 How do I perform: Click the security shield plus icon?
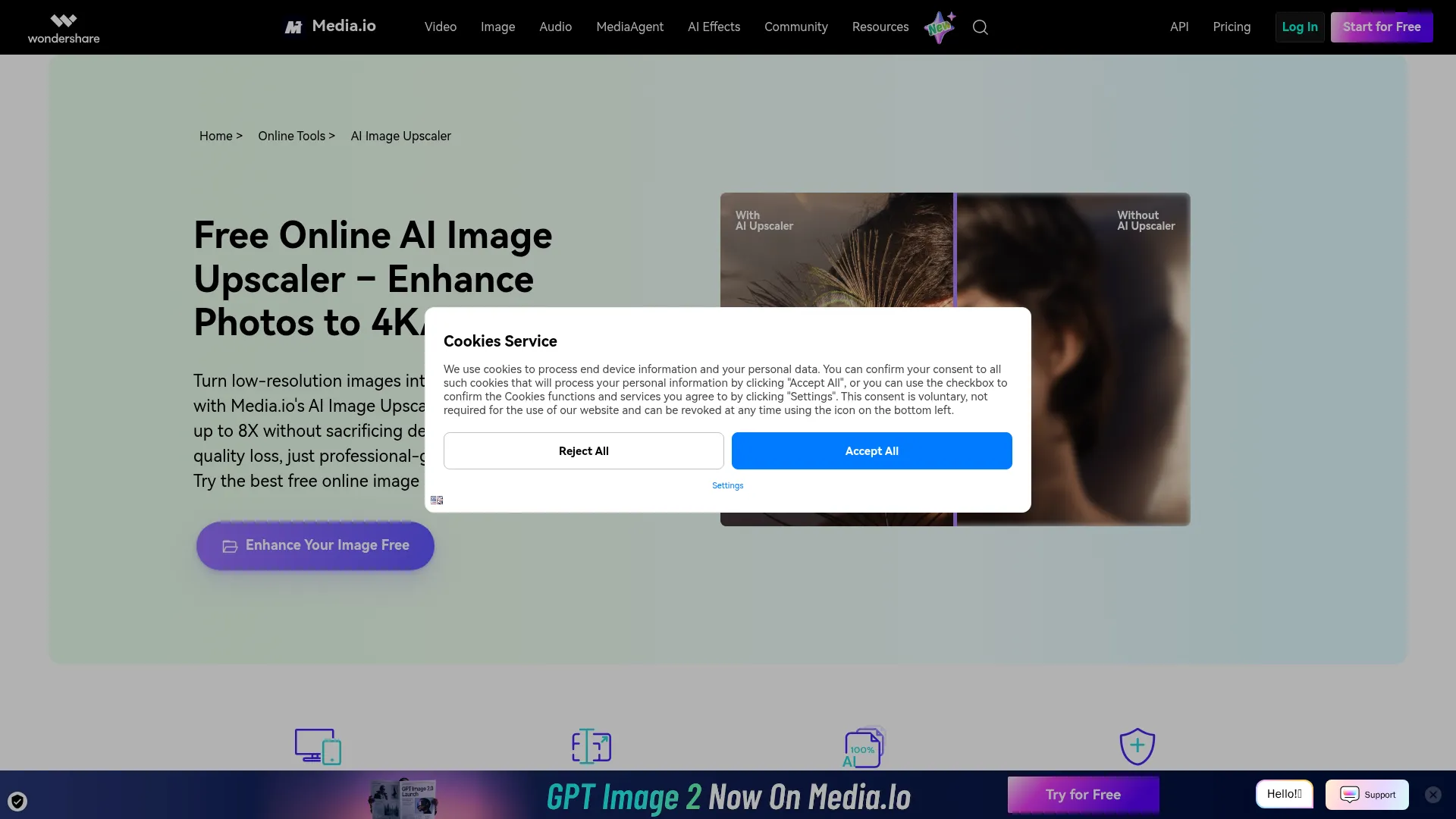[1137, 746]
